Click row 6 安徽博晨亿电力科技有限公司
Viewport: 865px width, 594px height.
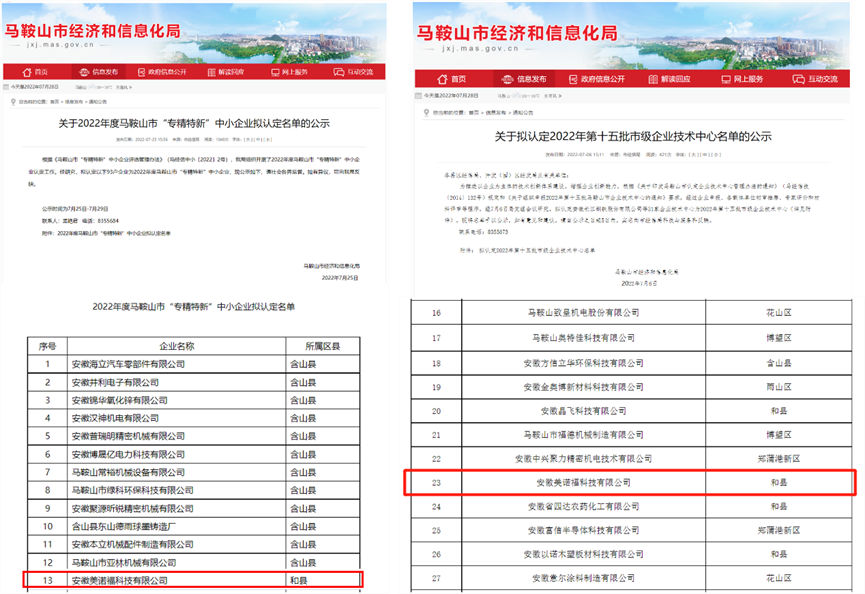[194, 454]
